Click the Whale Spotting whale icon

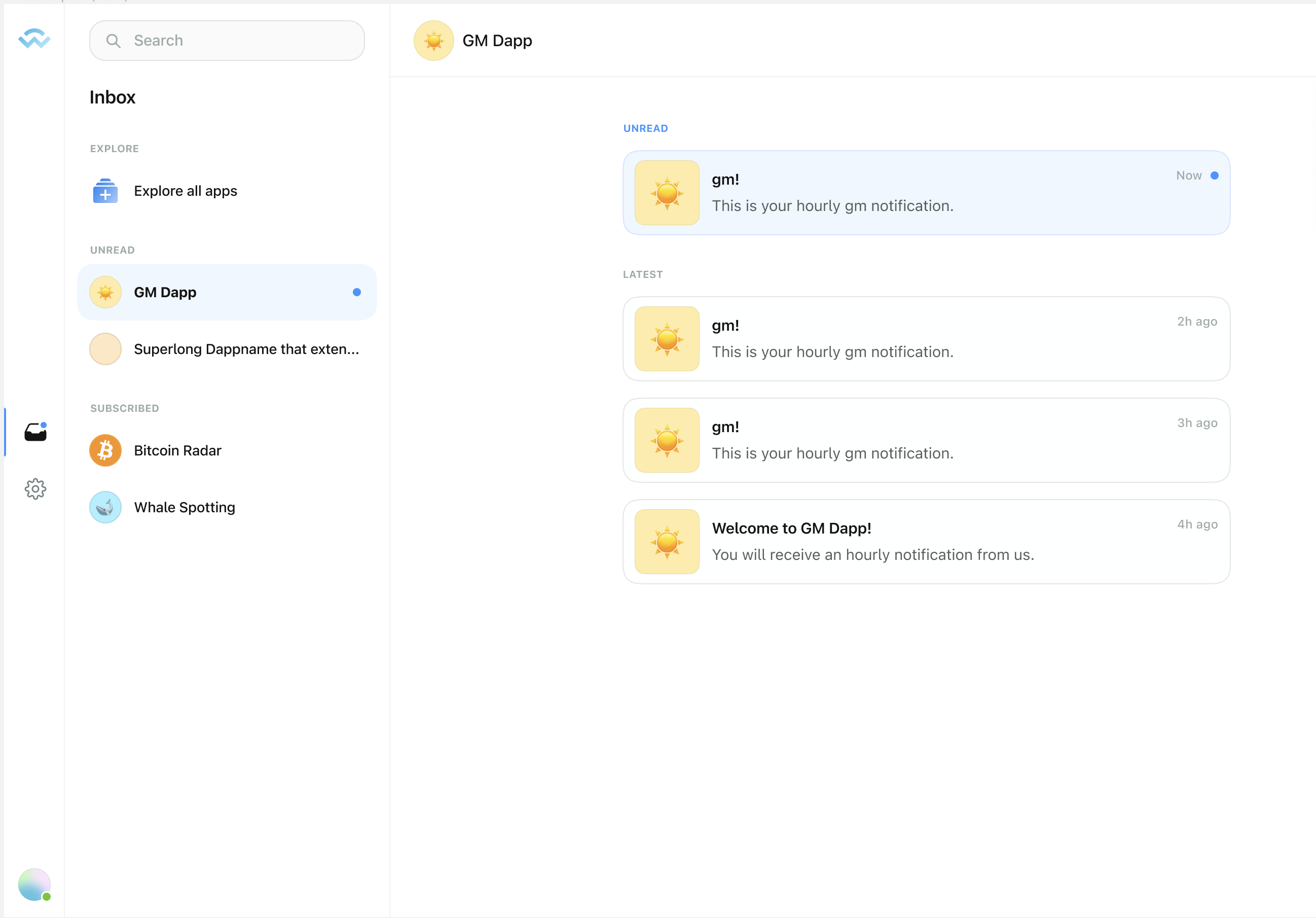point(105,507)
